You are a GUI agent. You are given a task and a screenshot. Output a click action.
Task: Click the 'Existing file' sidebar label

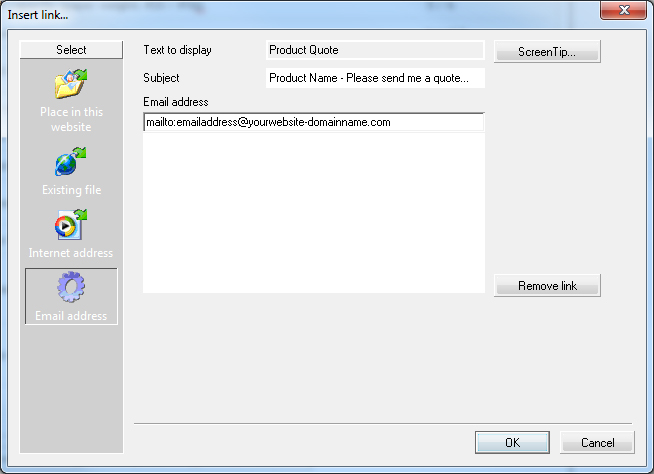(x=71, y=190)
